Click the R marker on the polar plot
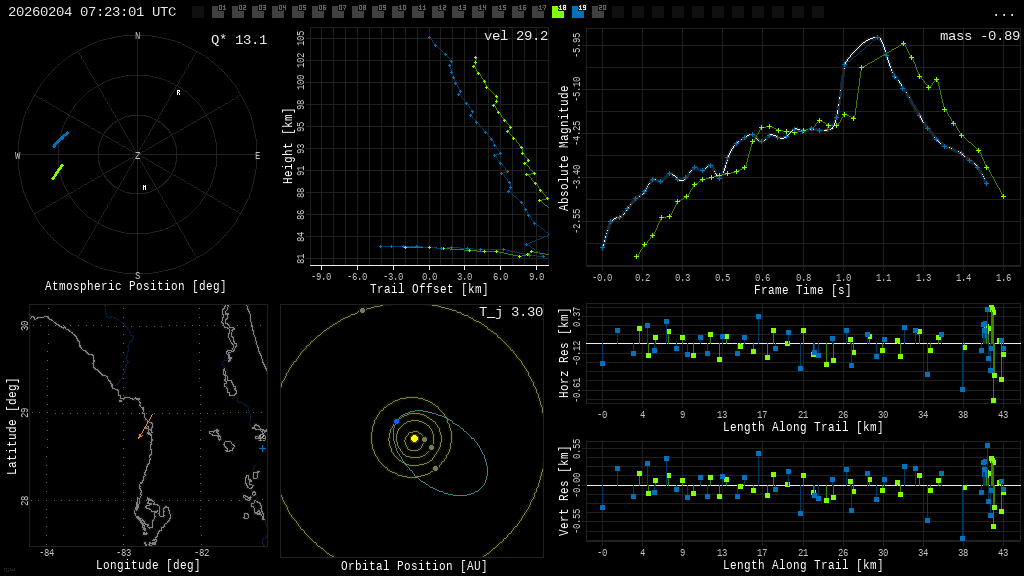Viewport: 1024px width, 576px height. coord(178,93)
